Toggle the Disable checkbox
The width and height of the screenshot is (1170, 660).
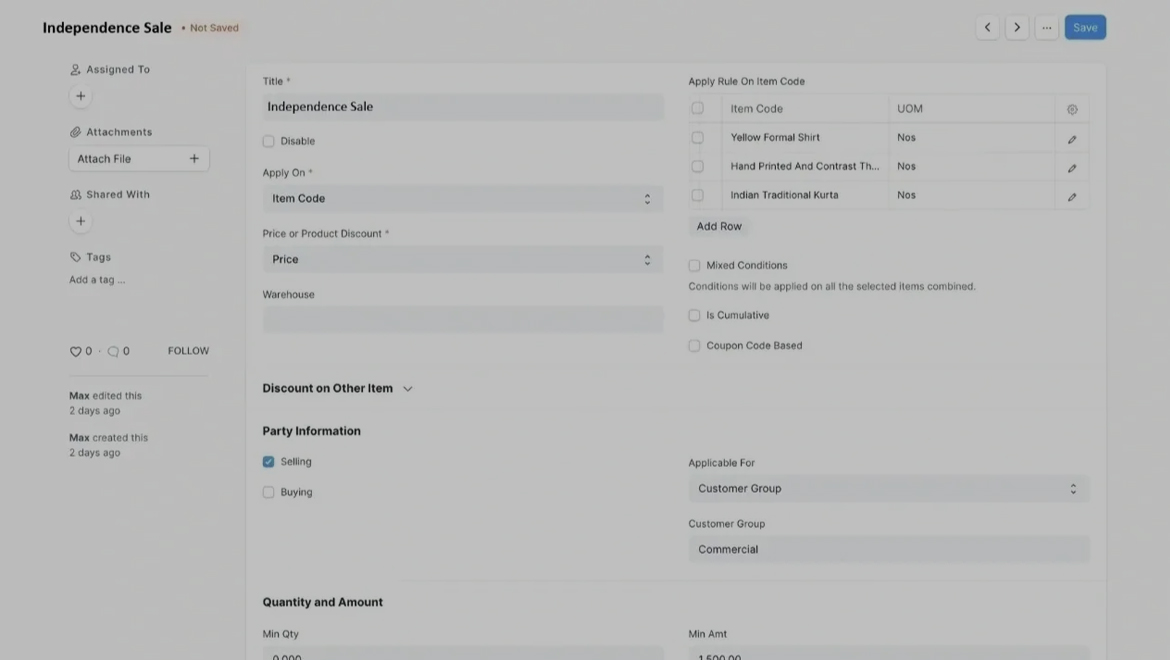pos(268,141)
